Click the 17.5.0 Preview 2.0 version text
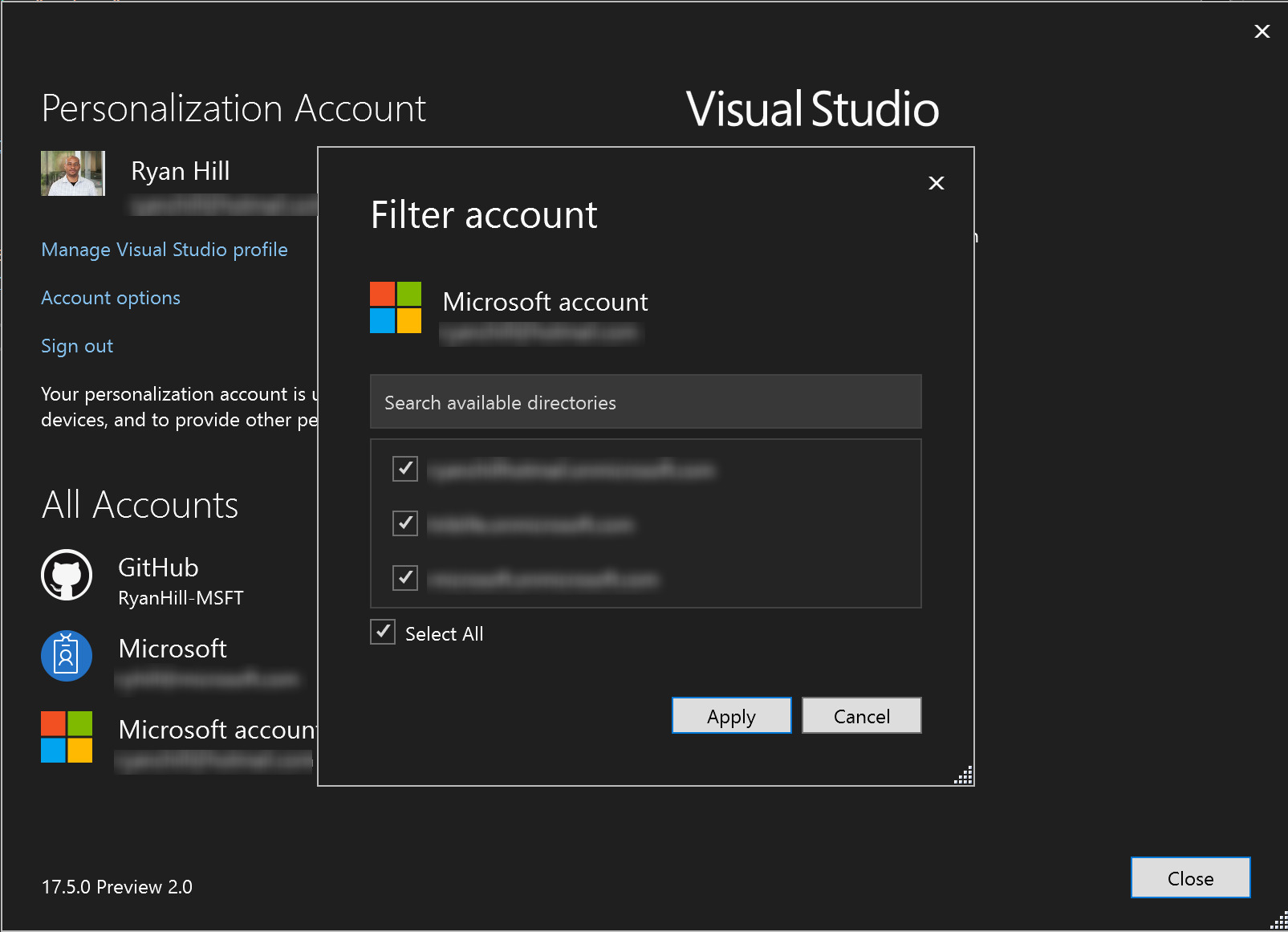Screen dimensions: 1288x932 click(x=117, y=887)
